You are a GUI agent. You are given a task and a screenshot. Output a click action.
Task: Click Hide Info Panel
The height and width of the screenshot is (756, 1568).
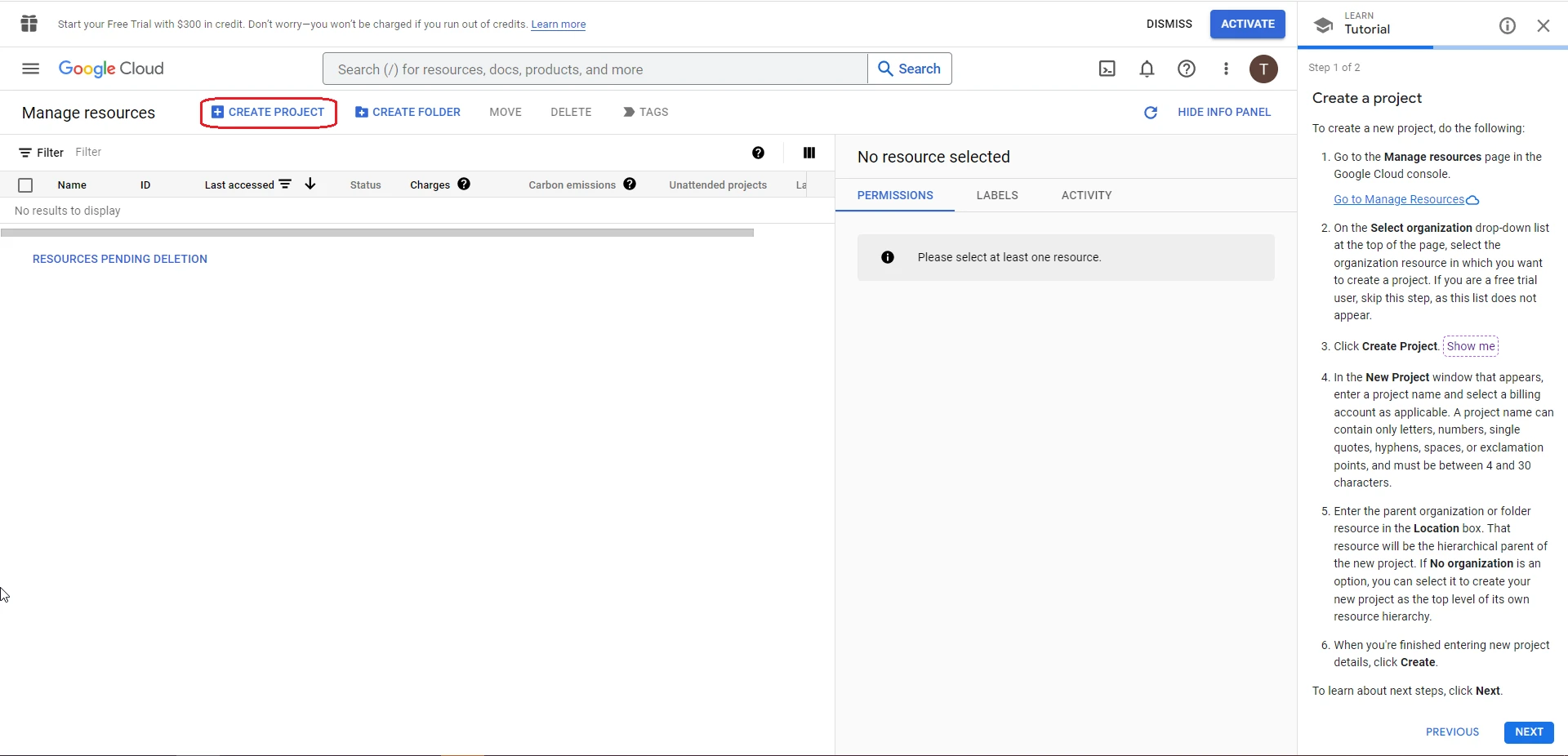[x=1224, y=113]
